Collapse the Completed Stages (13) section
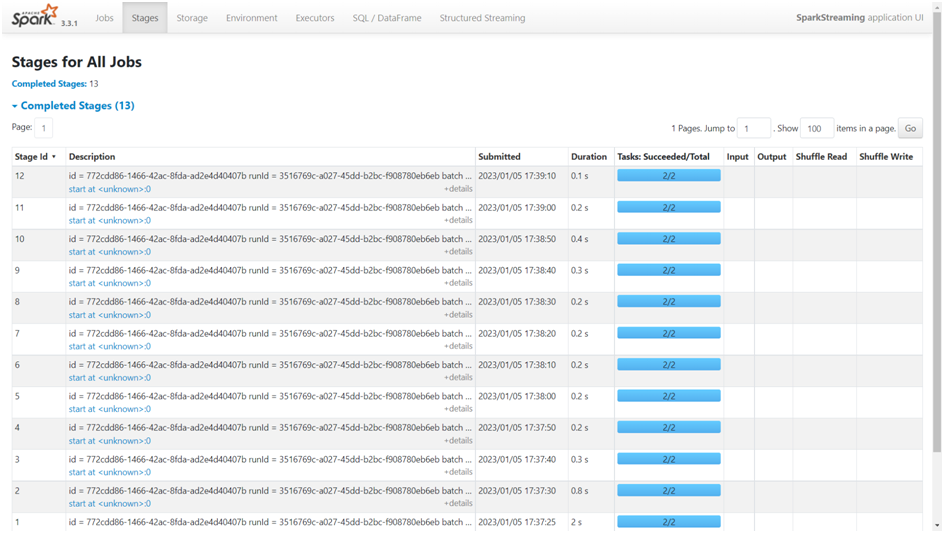Viewport: 944px width, 533px height. (x=73, y=105)
